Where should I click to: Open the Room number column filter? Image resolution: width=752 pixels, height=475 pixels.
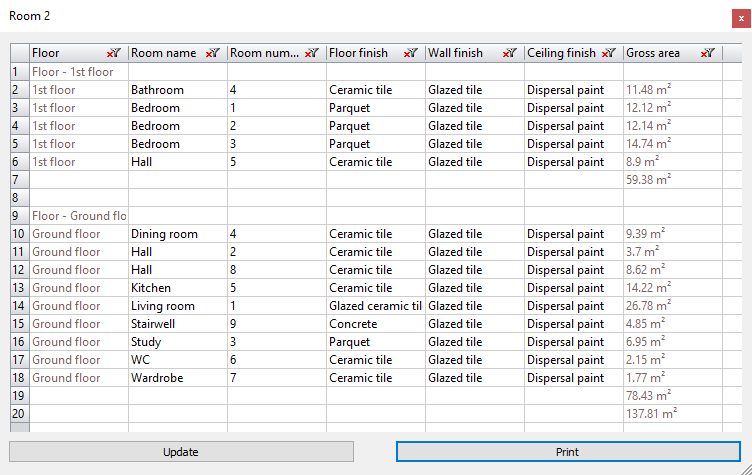[x=311, y=53]
